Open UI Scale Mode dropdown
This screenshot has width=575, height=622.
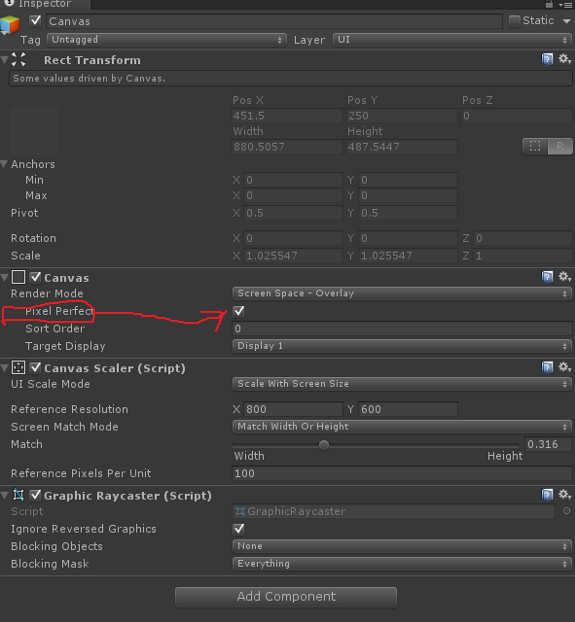(x=402, y=384)
